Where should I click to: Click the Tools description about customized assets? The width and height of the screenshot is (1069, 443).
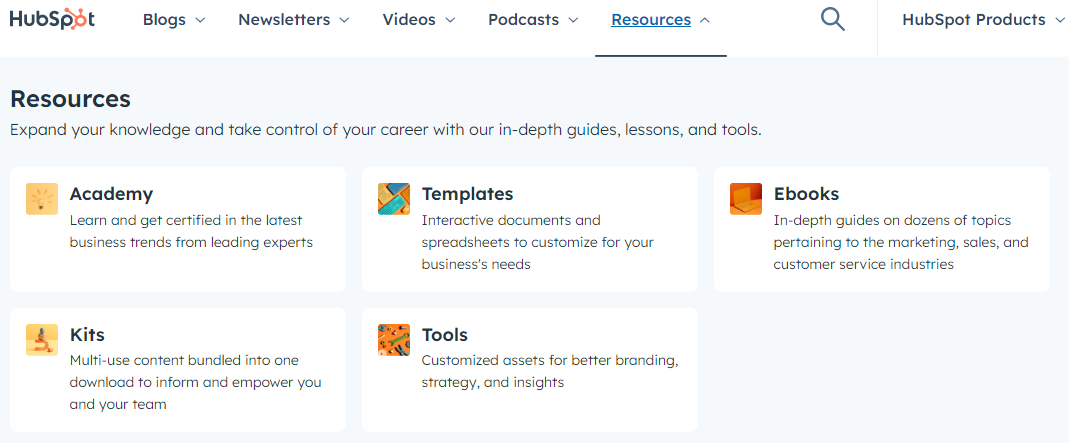pos(549,371)
